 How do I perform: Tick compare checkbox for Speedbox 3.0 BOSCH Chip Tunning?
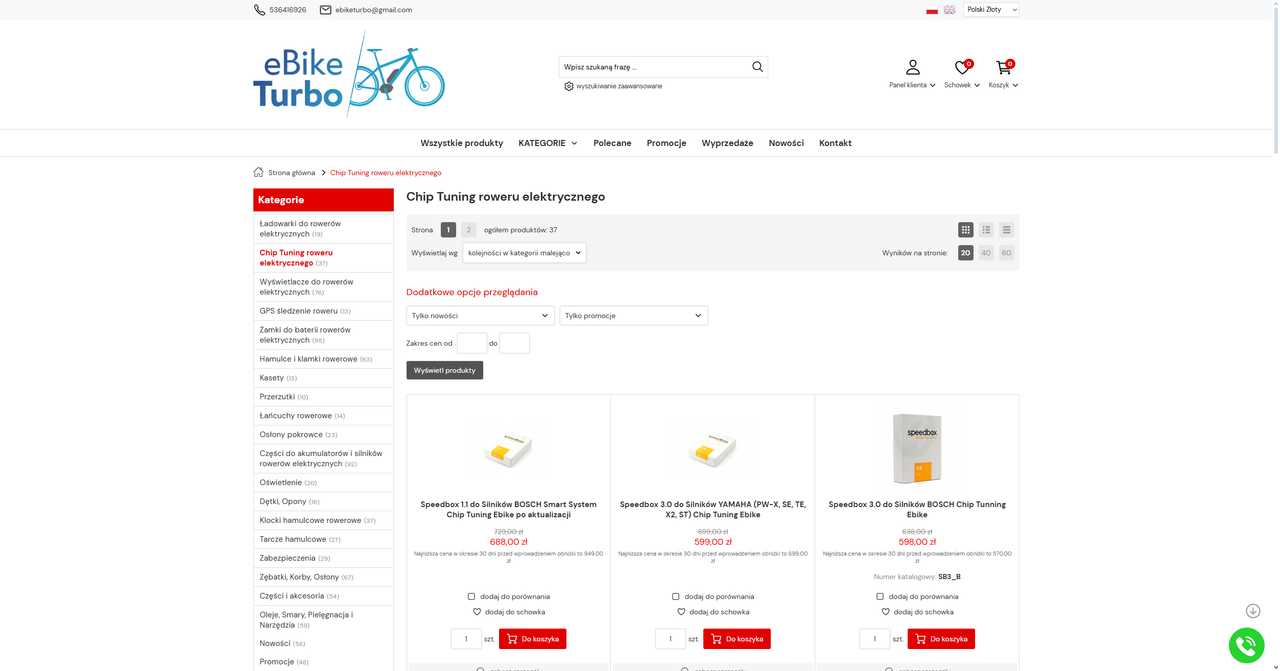click(x=880, y=597)
